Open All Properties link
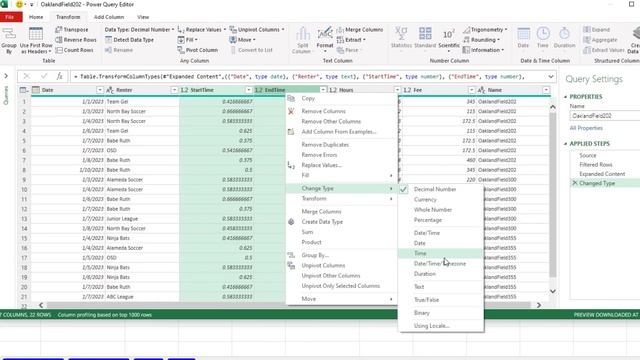 (586, 128)
